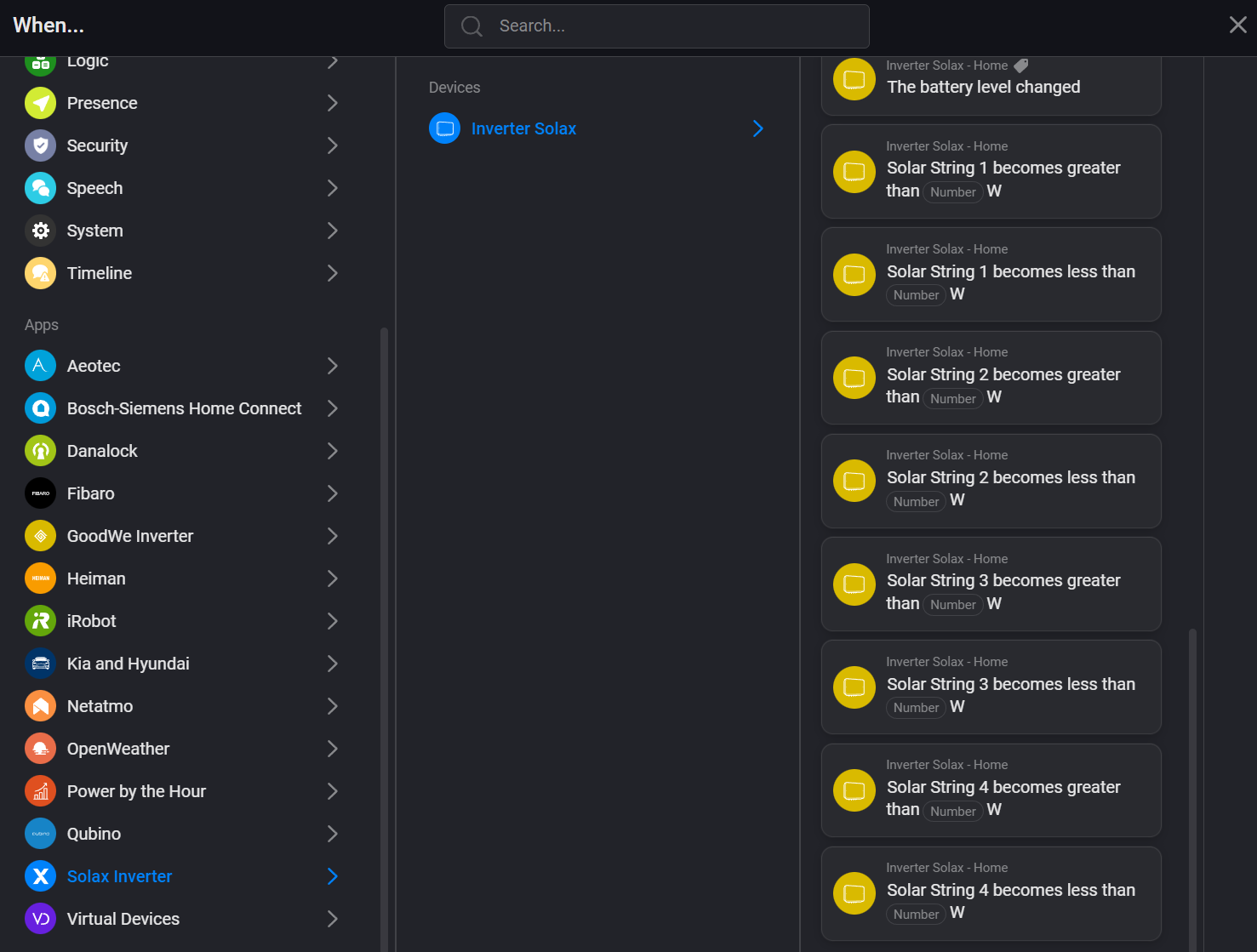Click Number field in String 1 less than card
The height and width of the screenshot is (952, 1257).
tap(916, 295)
